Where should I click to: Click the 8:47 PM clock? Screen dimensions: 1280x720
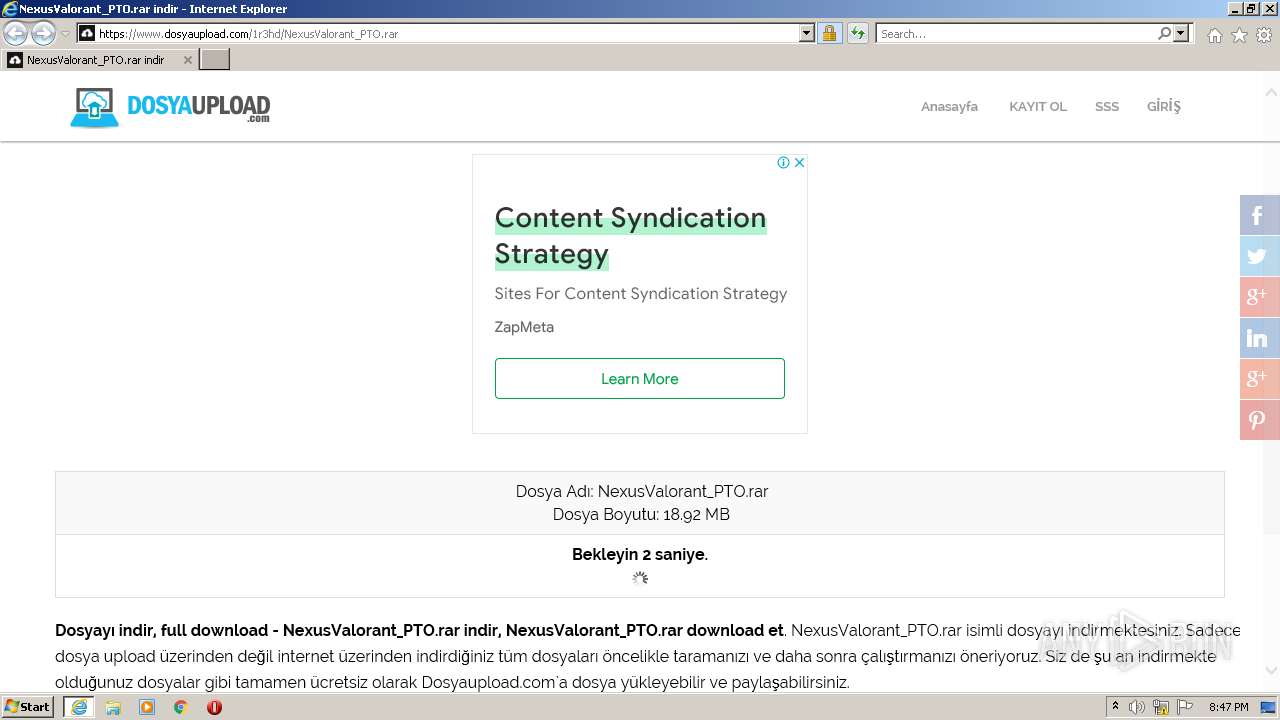click(1228, 707)
